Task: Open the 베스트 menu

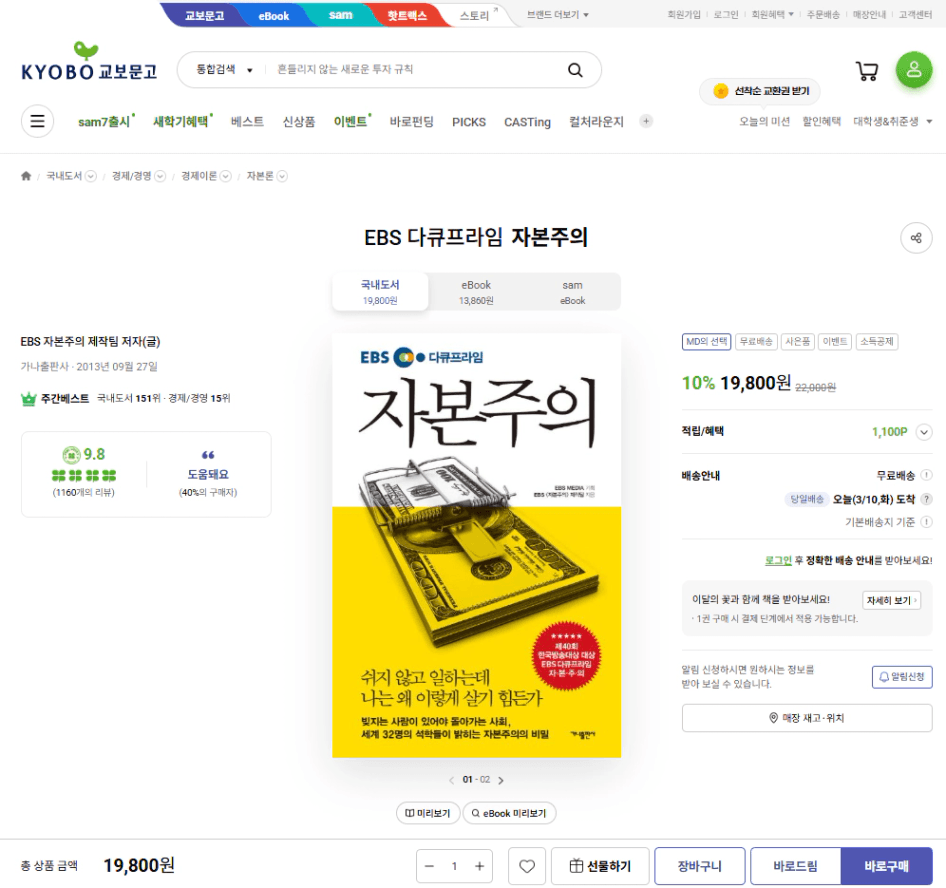Action: [247, 122]
